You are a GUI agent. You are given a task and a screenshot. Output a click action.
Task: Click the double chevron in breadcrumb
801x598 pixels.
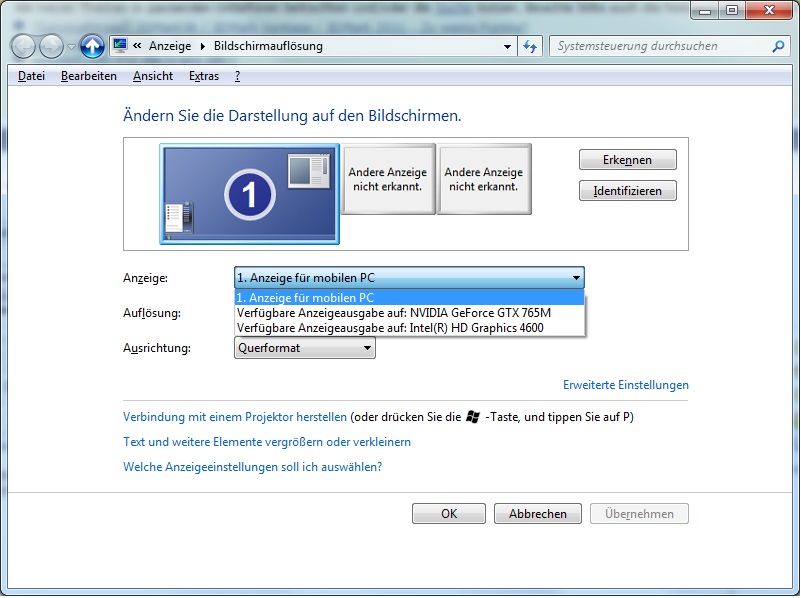137,45
